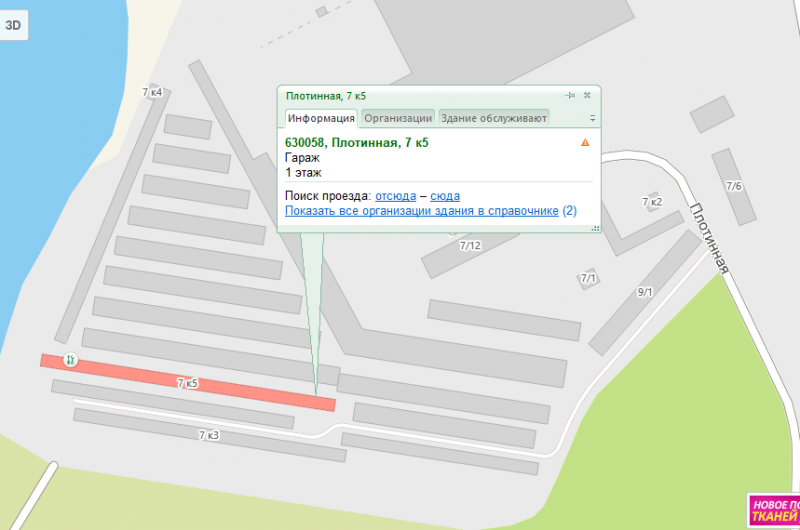Click the отсюда route link
Viewport: 800px width, 530px height.
pyautogui.click(x=395, y=195)
